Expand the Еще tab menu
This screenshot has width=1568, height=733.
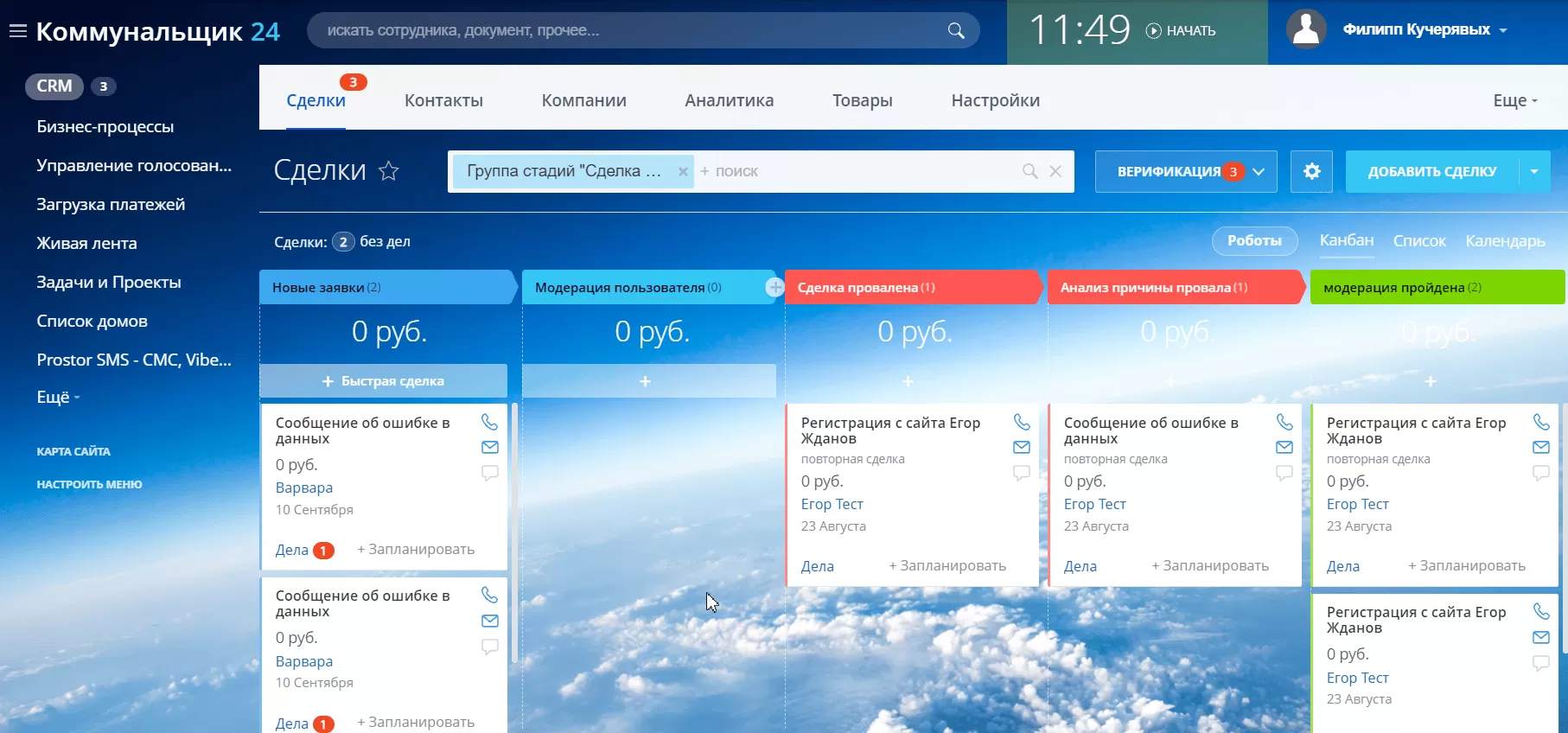point(1514,100)
